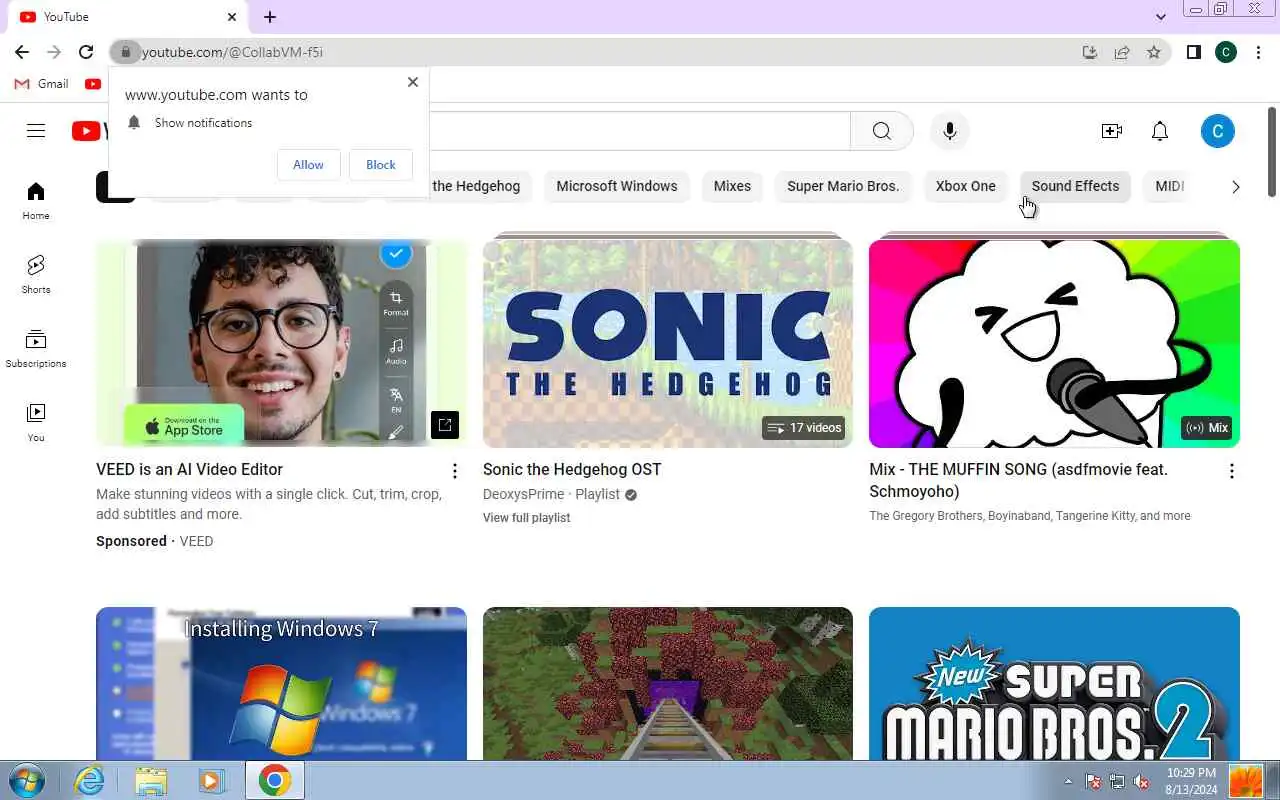The width and height of the screenshot is (1280, 800).
Task: Click the VEED sponsor name link
Action: (x=196, y=541)
